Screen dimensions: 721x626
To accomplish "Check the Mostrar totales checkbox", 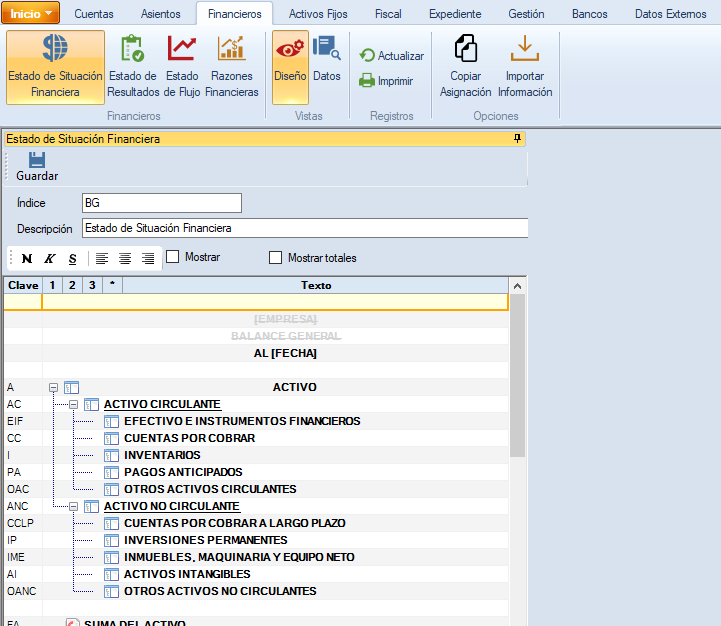I will tap(276, 258).
